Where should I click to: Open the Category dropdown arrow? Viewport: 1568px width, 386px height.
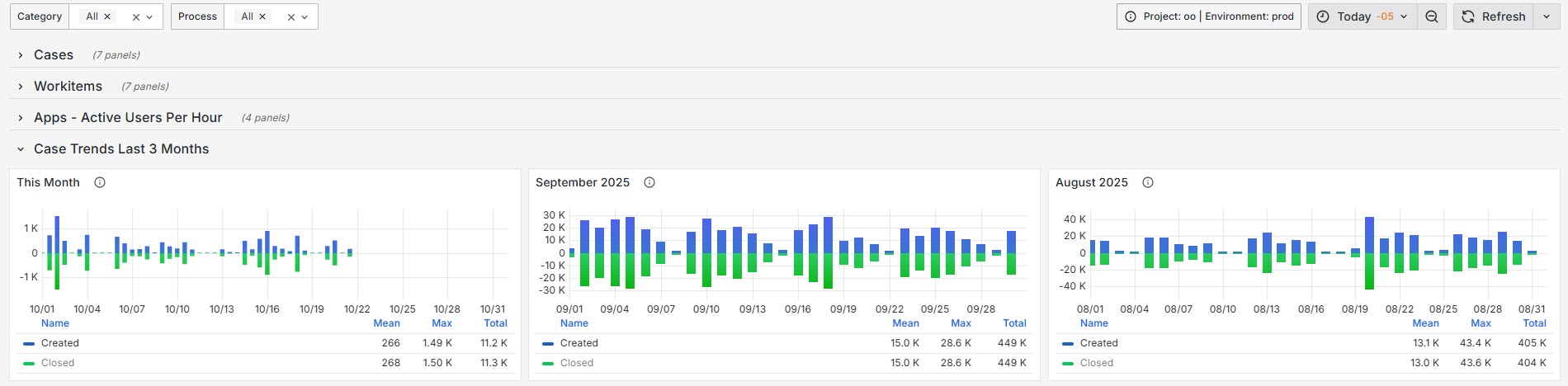pyautogui.click(x=149, y=16)
